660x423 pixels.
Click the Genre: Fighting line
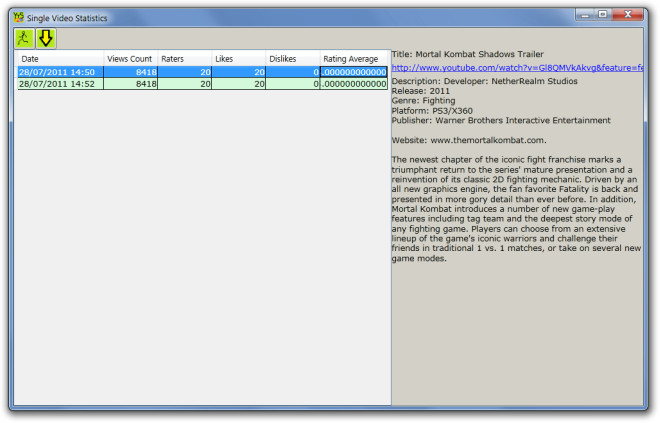pyautogui.click(x=423, y=101)
